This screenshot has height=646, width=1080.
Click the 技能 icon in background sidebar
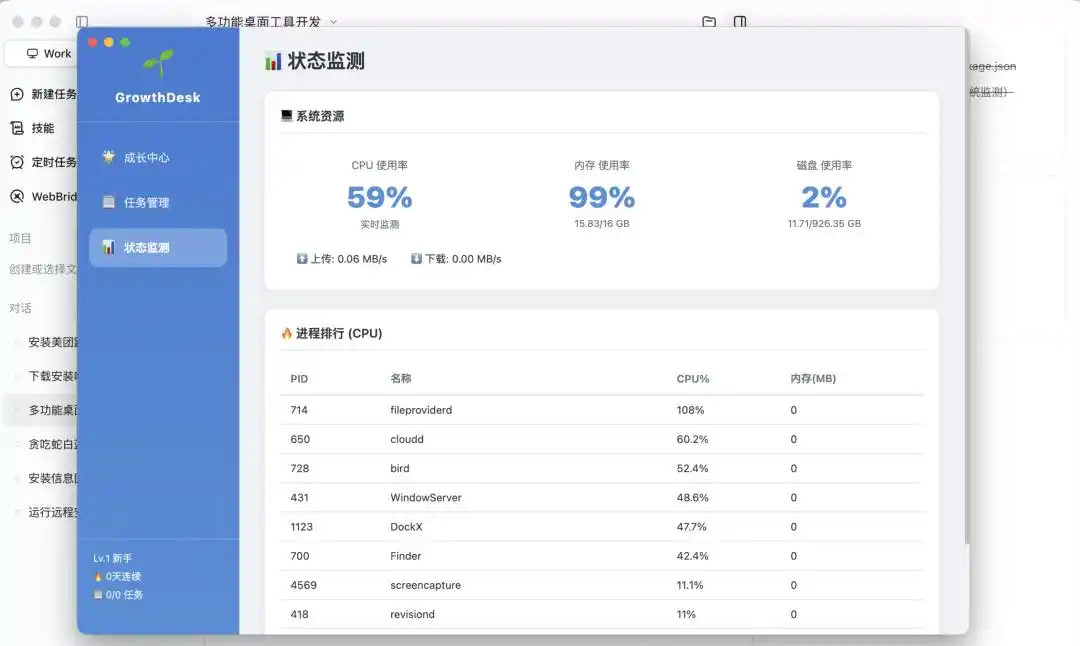point(17,128)
